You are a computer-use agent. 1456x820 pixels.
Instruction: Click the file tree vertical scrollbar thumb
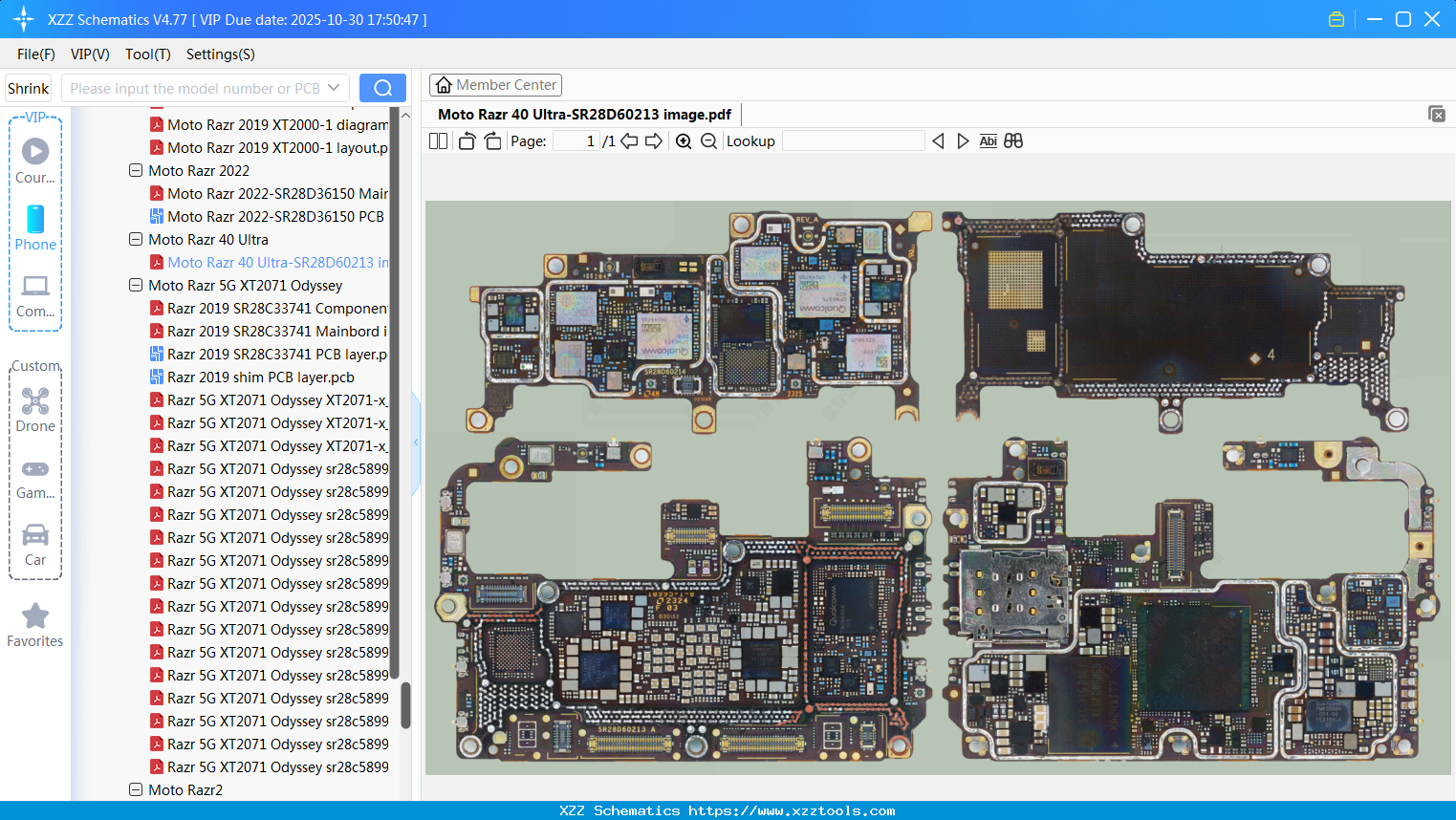point(405,705)
